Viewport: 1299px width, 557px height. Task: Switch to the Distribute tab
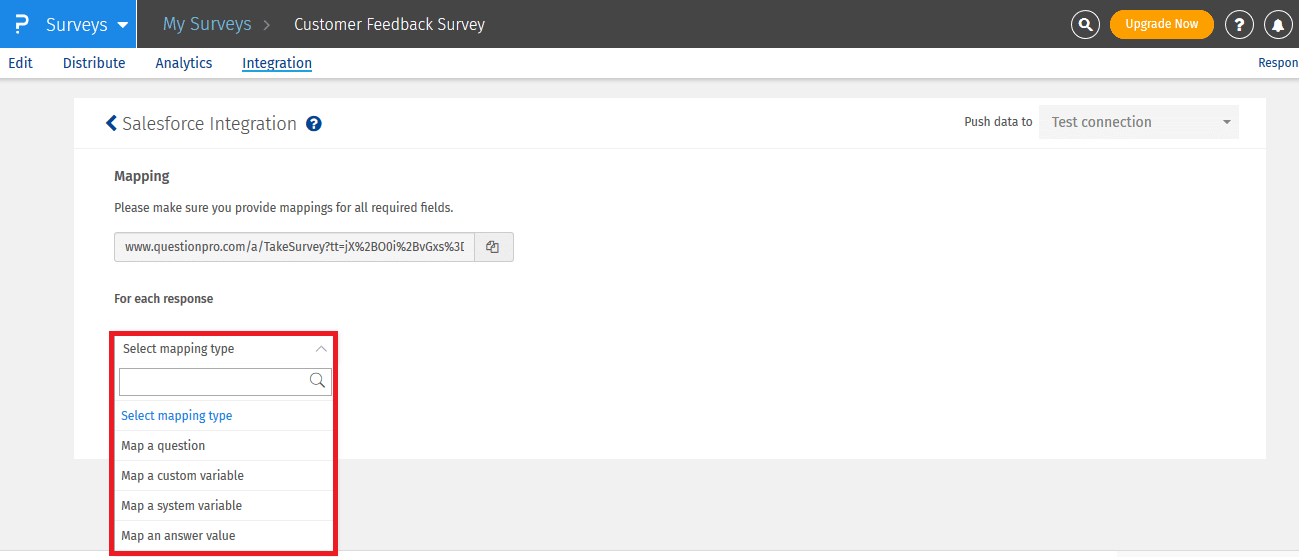pos(94,63)
